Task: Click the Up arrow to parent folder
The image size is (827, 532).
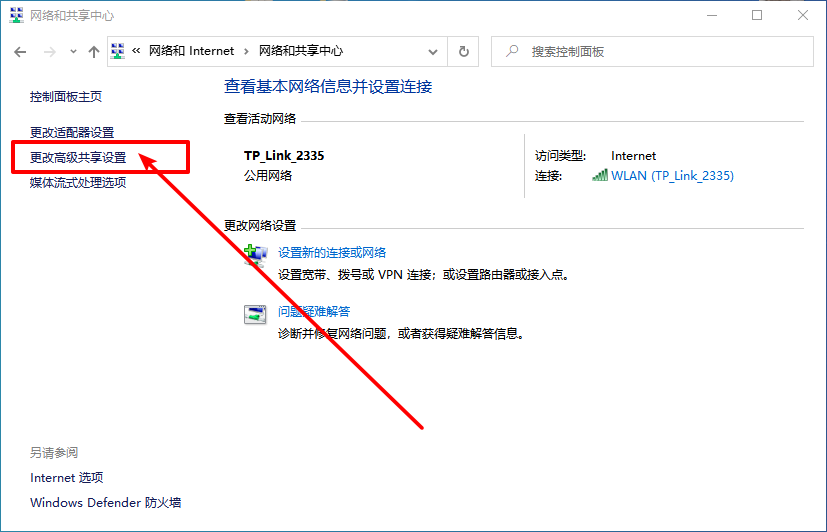Action: pyautogui.click(x=94, y=51)
